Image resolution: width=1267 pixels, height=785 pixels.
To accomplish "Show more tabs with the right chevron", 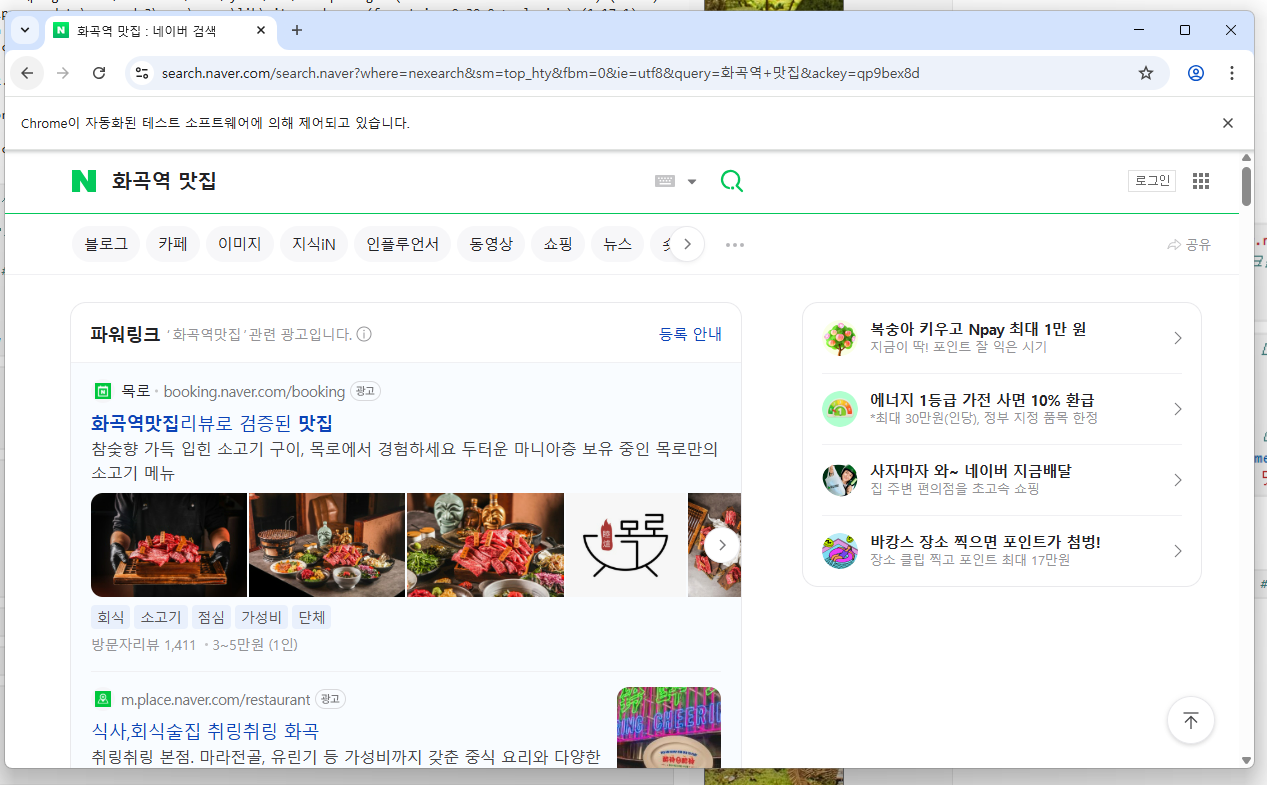I will tap(687, 244).
